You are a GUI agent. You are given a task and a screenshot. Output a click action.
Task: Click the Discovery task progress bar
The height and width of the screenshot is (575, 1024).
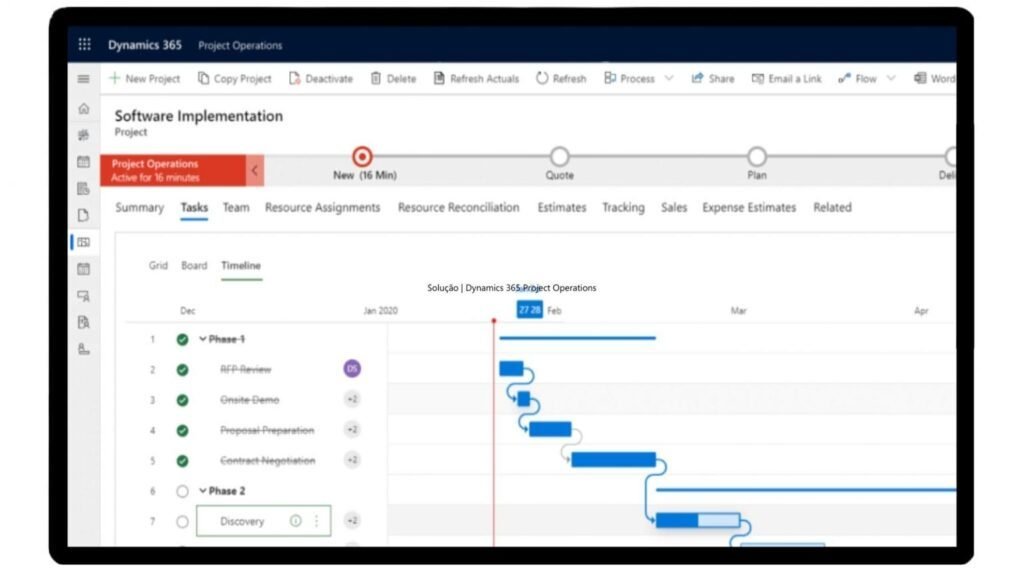click(x=697, y=520)
